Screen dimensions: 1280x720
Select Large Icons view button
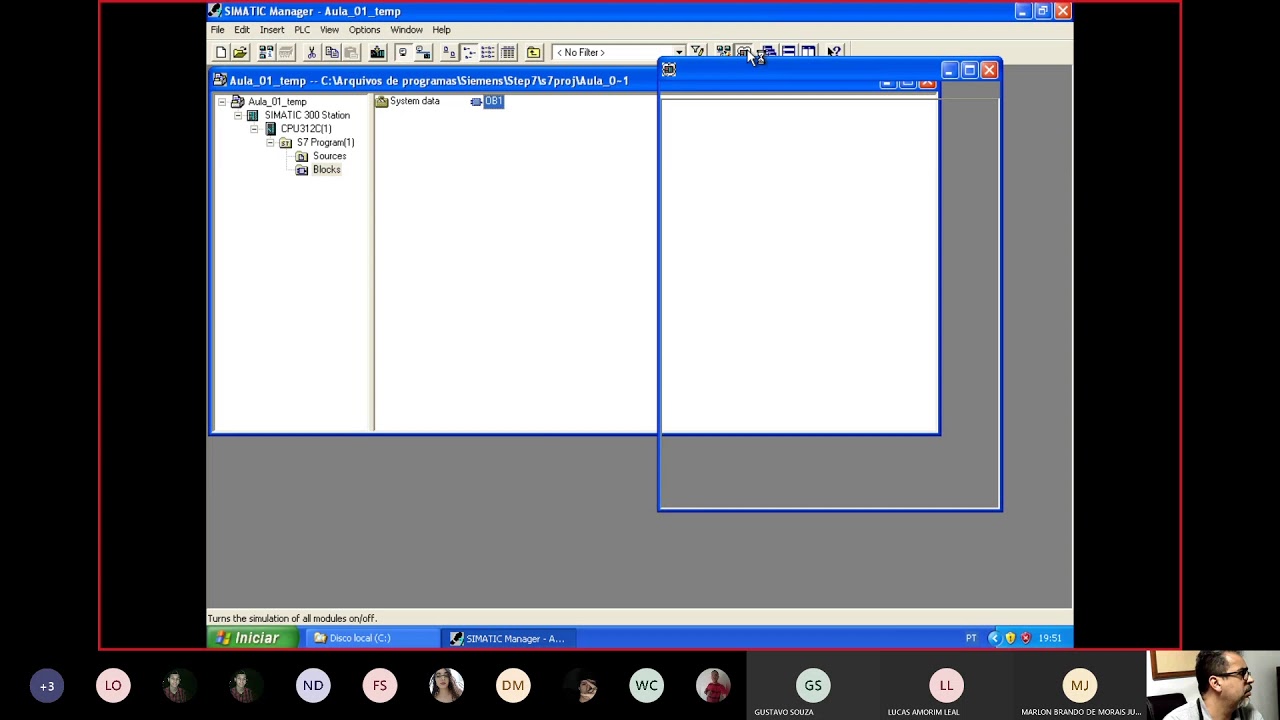coord(449,52)
